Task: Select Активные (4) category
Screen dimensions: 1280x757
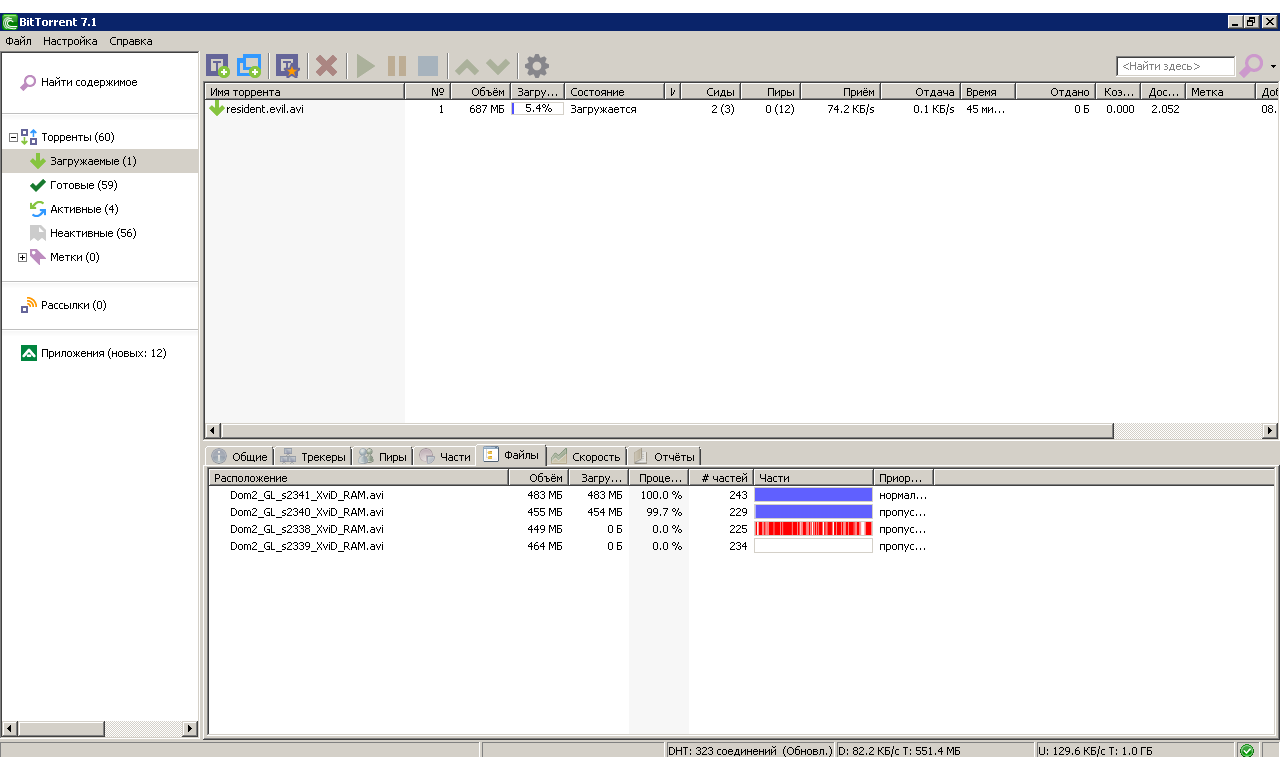Action: click(x=84, y=209)
